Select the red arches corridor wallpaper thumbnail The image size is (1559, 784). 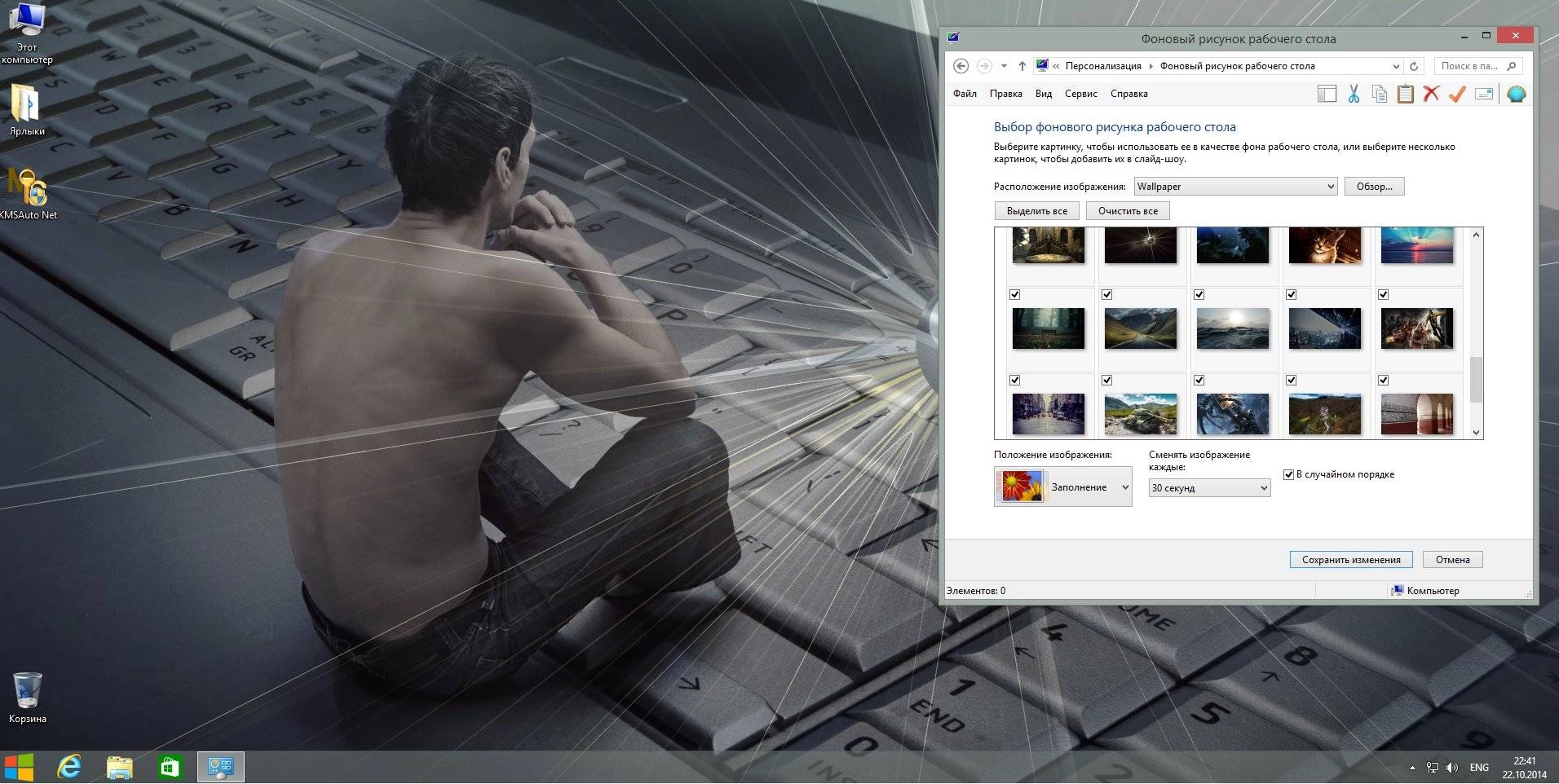coord(1416,414)
